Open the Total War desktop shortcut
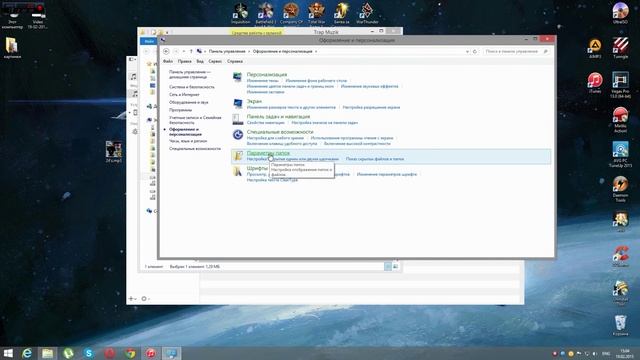Screen dimensions: 640x360 pos(316,13)
